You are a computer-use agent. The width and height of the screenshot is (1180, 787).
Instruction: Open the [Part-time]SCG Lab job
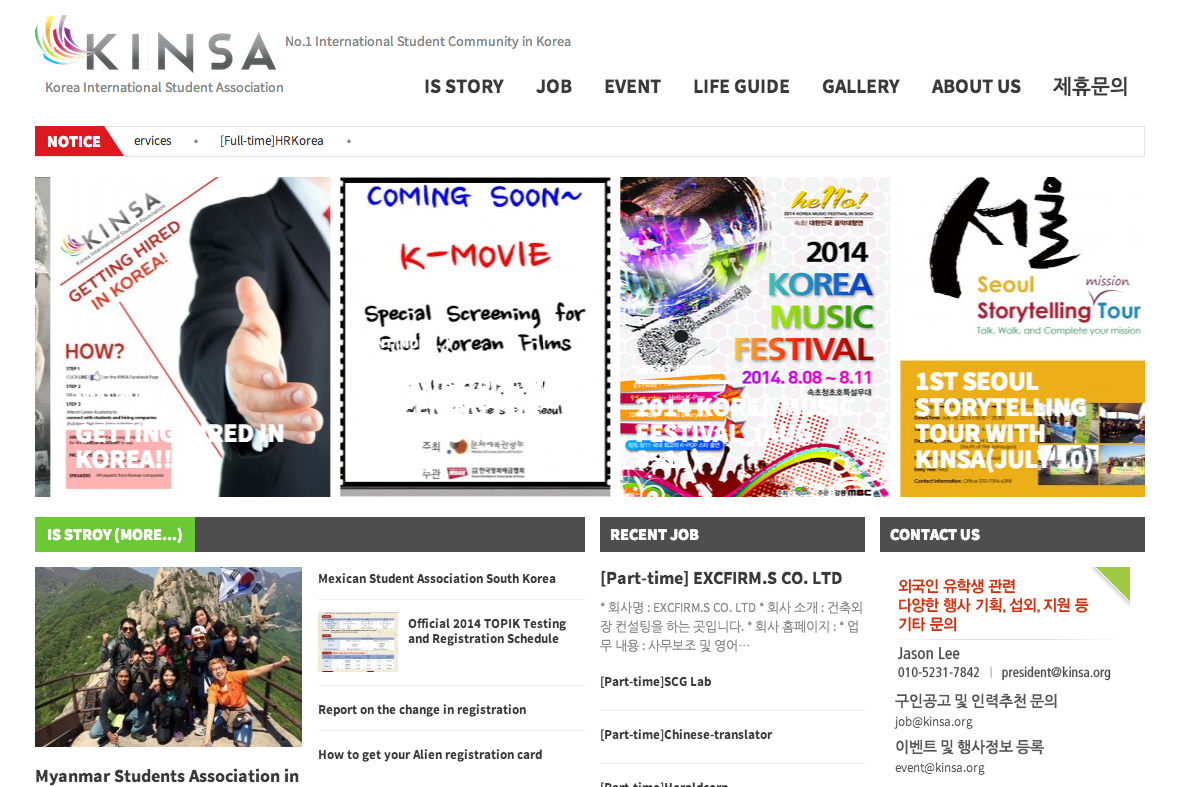point(655,682)
